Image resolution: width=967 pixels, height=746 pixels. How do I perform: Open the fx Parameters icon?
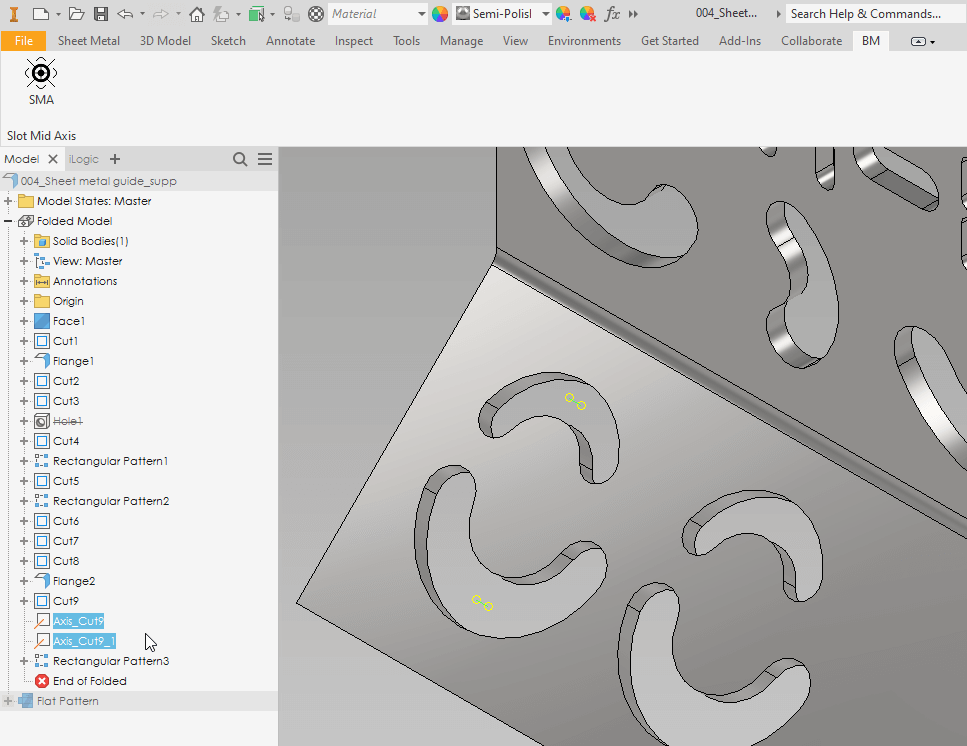[x=612, y=14]
